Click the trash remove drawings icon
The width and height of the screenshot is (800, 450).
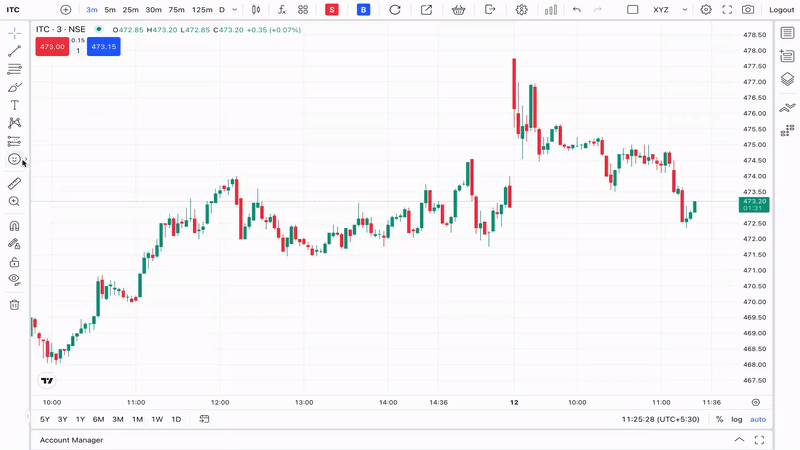(x=14, y=305)
